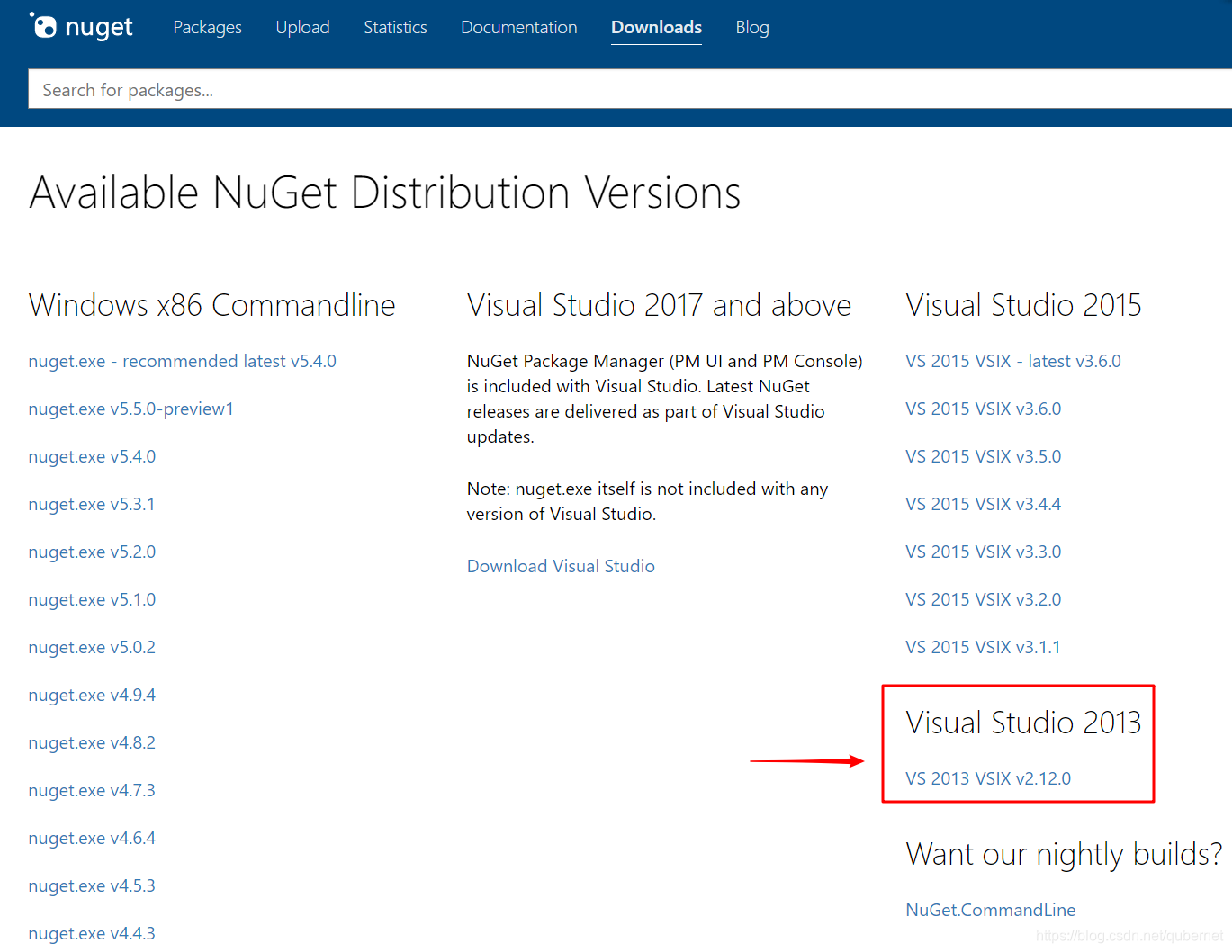Download VS 2015 VSIX latest v3.6.0

point(1013,361)
